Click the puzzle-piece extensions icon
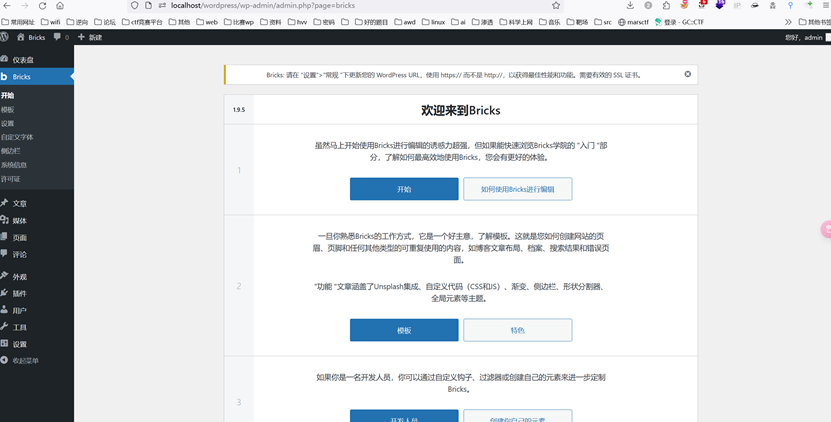Image resolution: width=831 pixels, height=422 pixels. point(666,5)
